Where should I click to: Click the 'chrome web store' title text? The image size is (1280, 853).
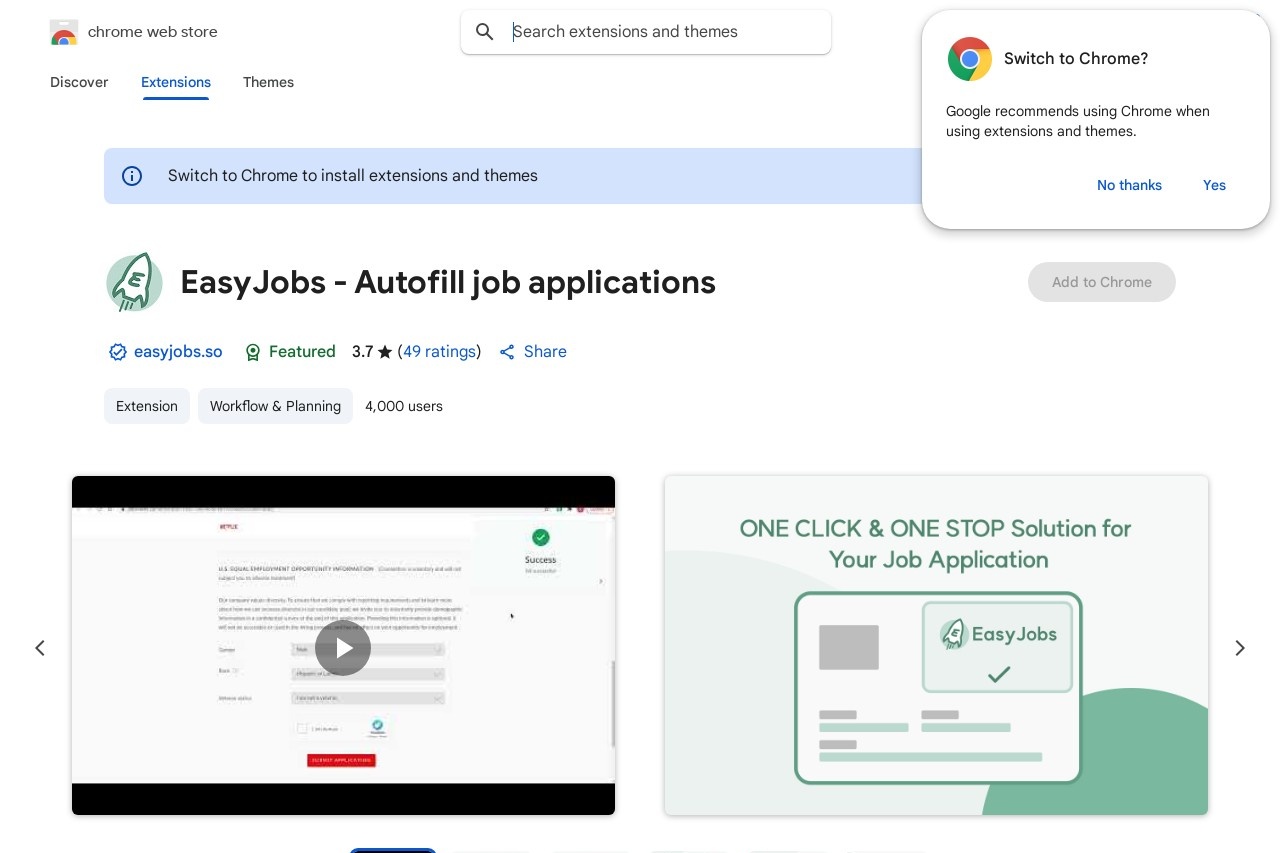click(x=153, y=32)
